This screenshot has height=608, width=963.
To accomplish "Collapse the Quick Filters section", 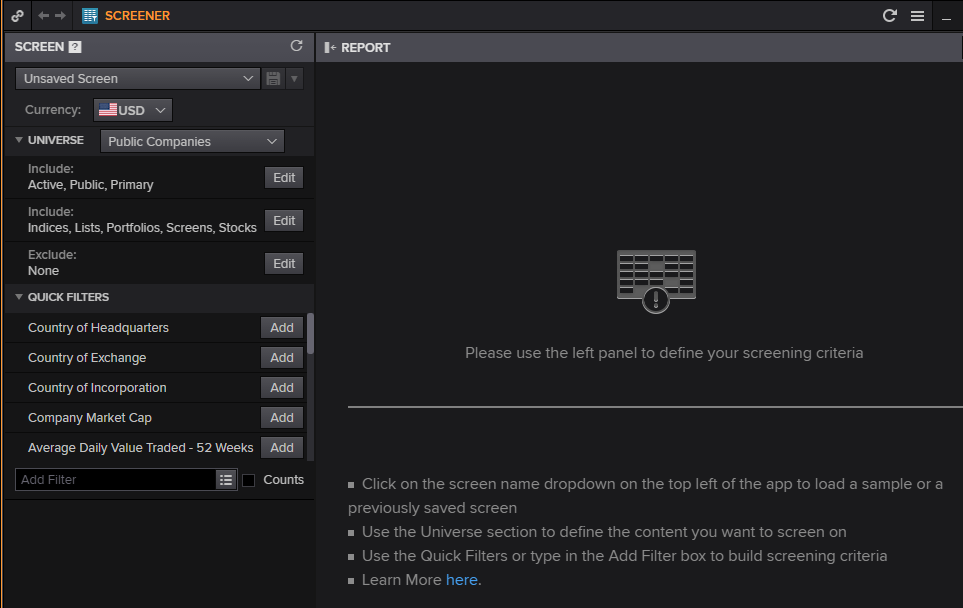I will click(x=19, y=297).
